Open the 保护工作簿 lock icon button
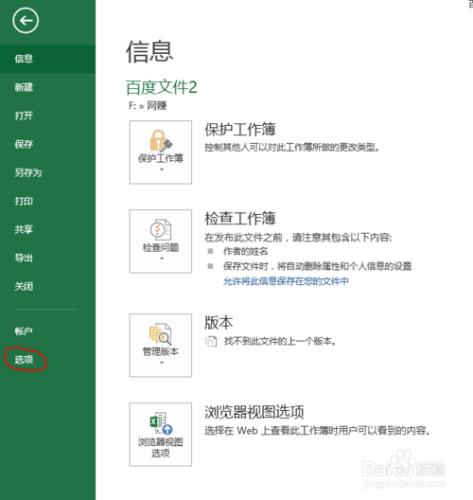The width and height of the screenshot is (473, 500). coord(160,152)
